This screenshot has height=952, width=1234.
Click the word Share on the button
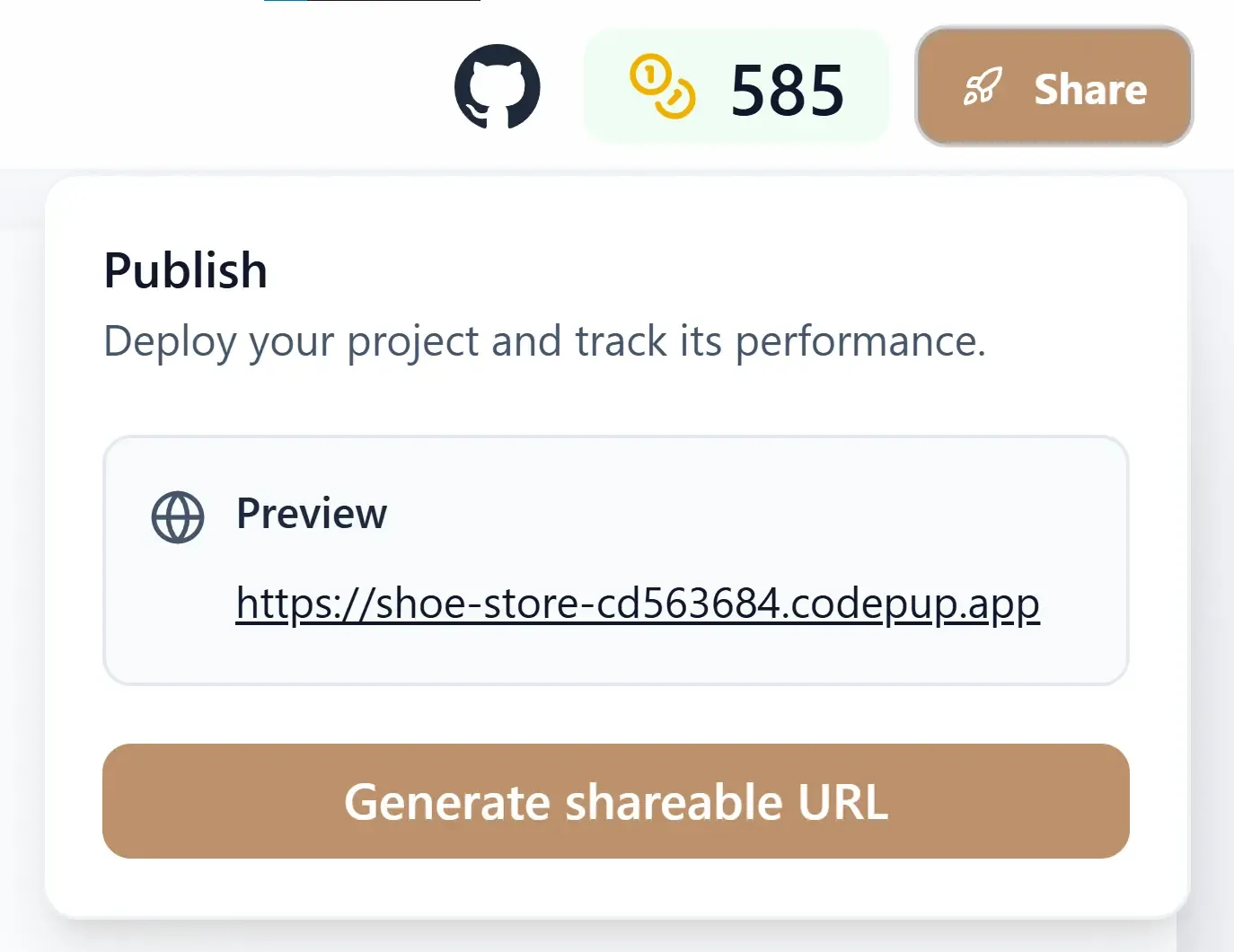pyautogui.click(x=1090, y=90)
